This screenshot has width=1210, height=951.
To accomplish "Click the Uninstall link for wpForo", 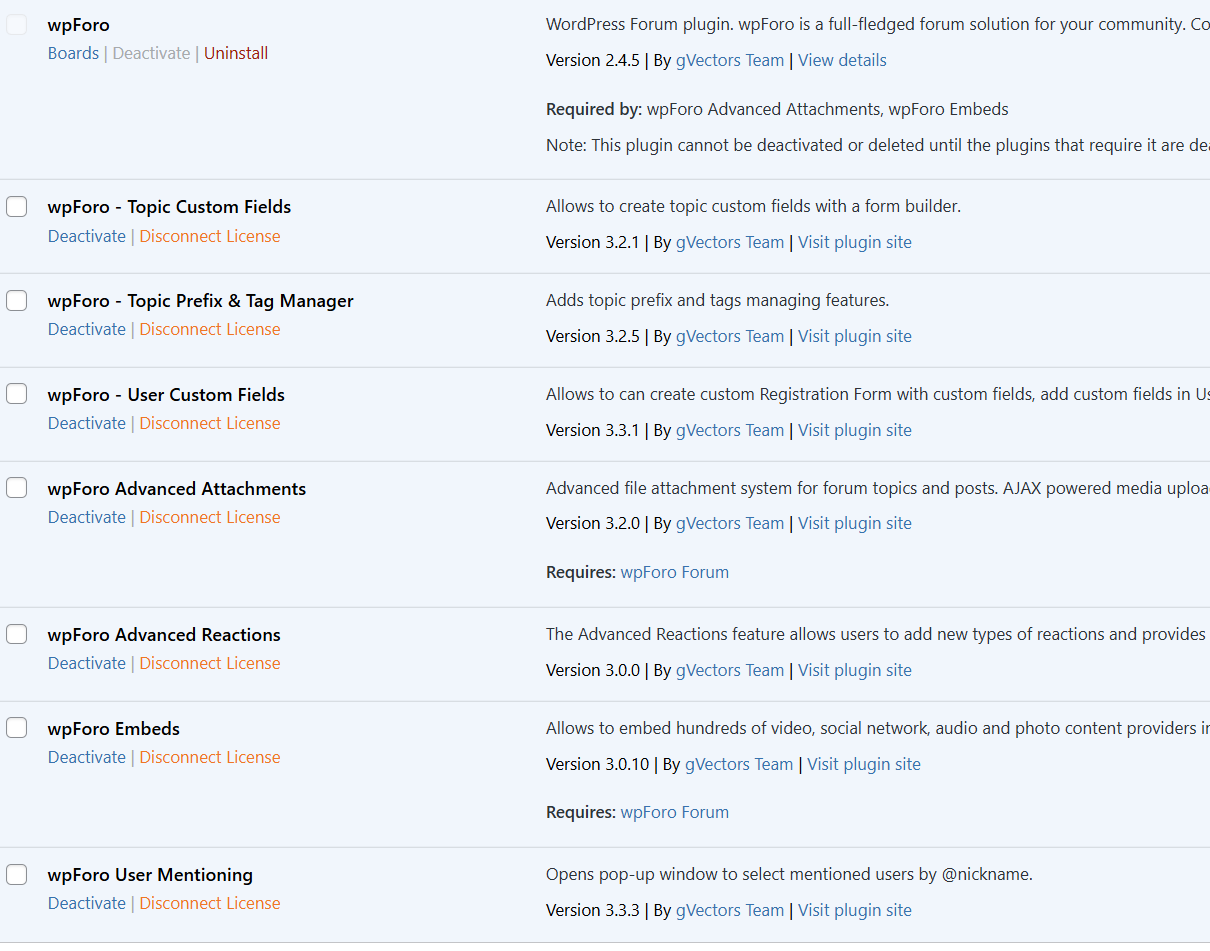I will (236, 53).
